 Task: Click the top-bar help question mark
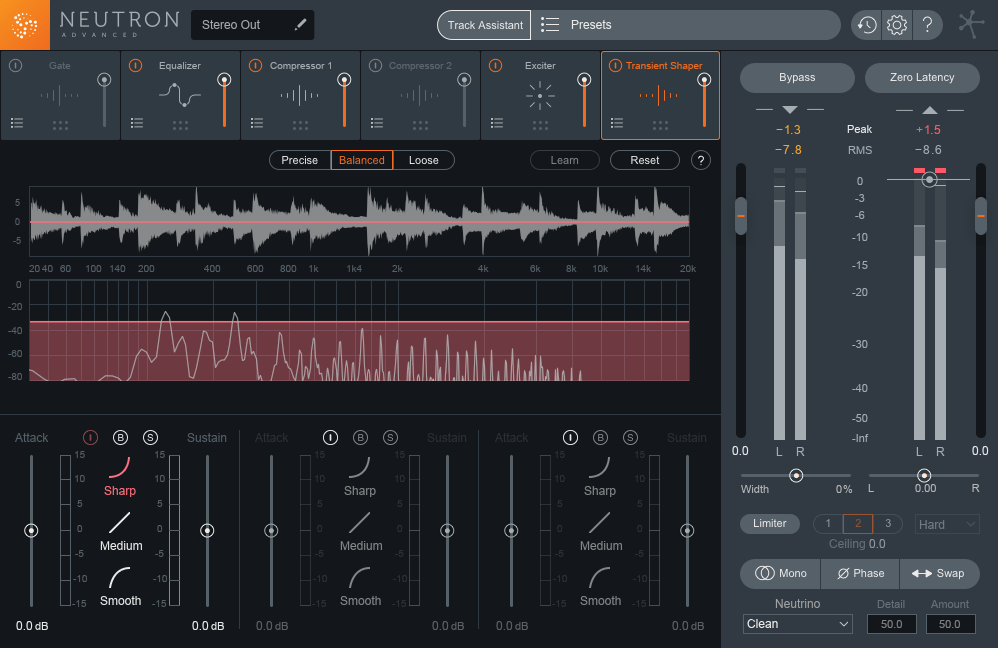click(927, 25)
